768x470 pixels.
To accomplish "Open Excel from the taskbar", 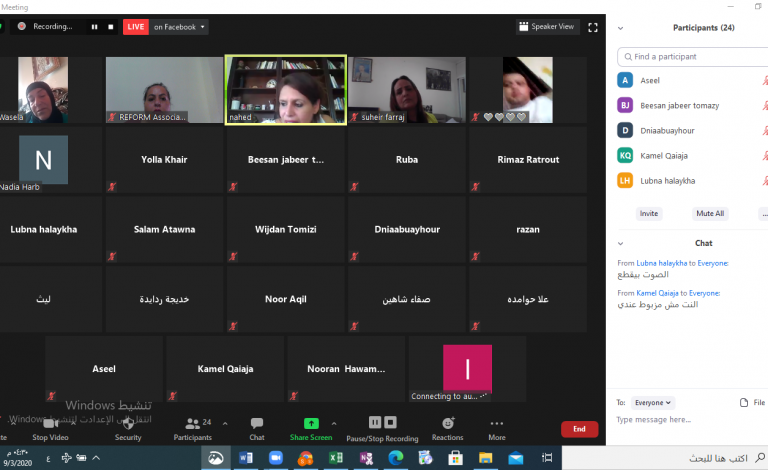I will 336,458.
